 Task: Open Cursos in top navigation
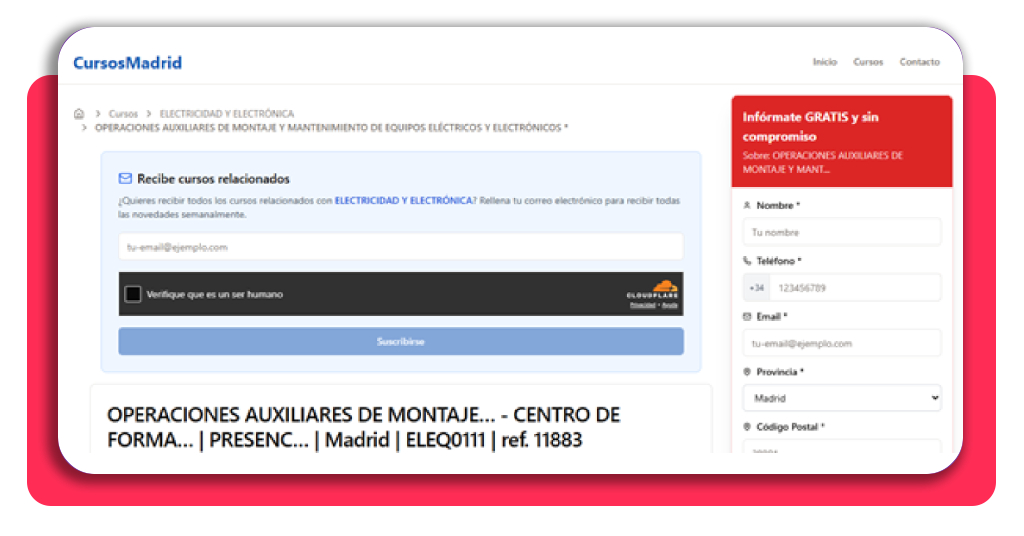tap(868, 62)
